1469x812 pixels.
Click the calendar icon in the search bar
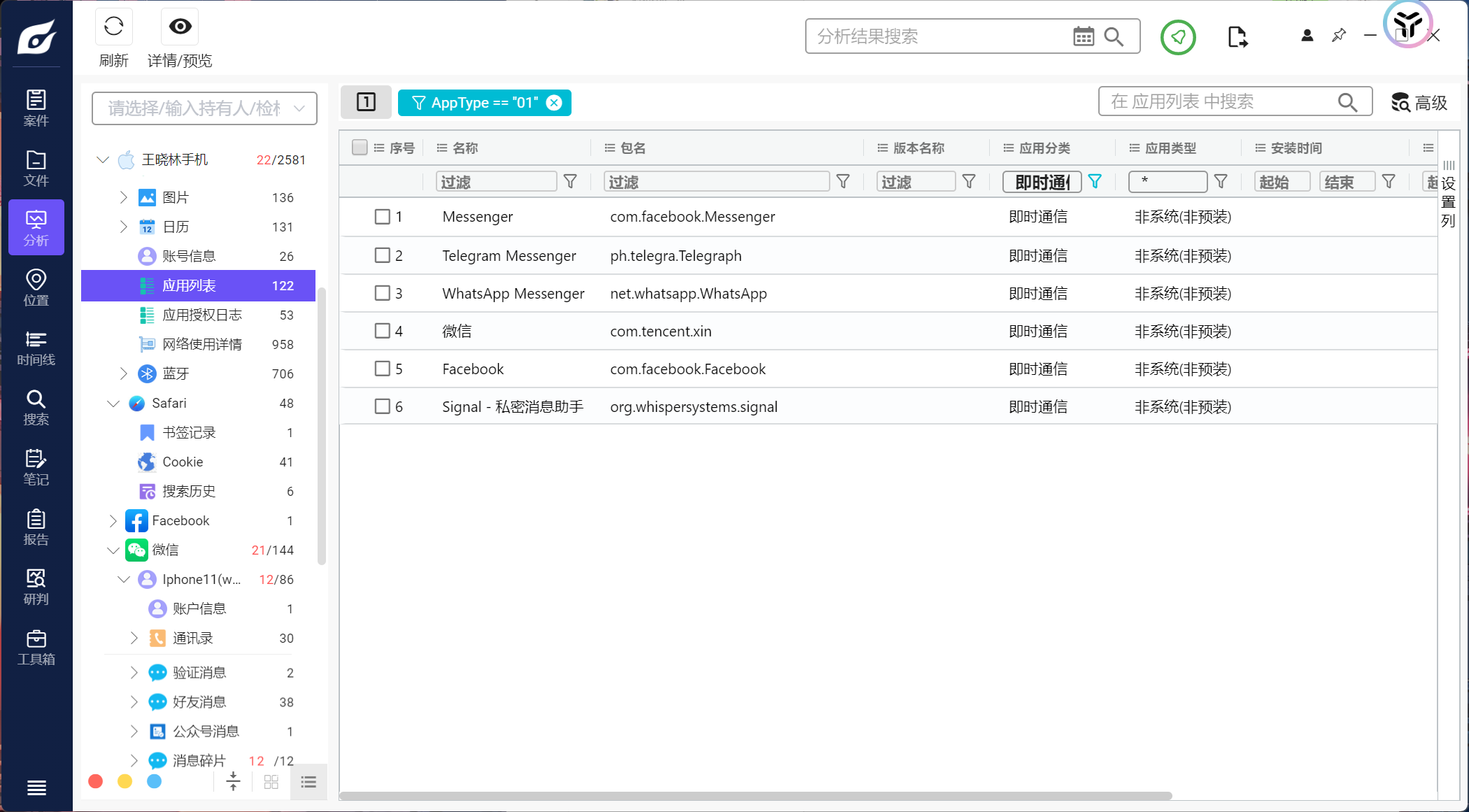pos(1083,36)
